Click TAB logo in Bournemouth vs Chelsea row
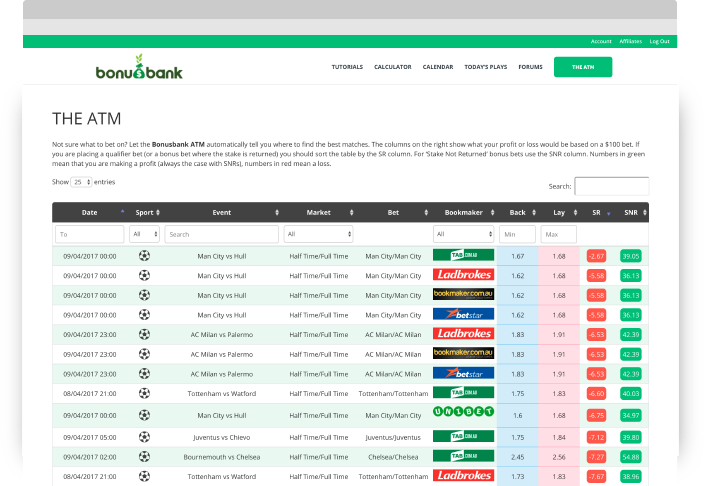Screen dimensions: 704x486 tap(463, 456)
